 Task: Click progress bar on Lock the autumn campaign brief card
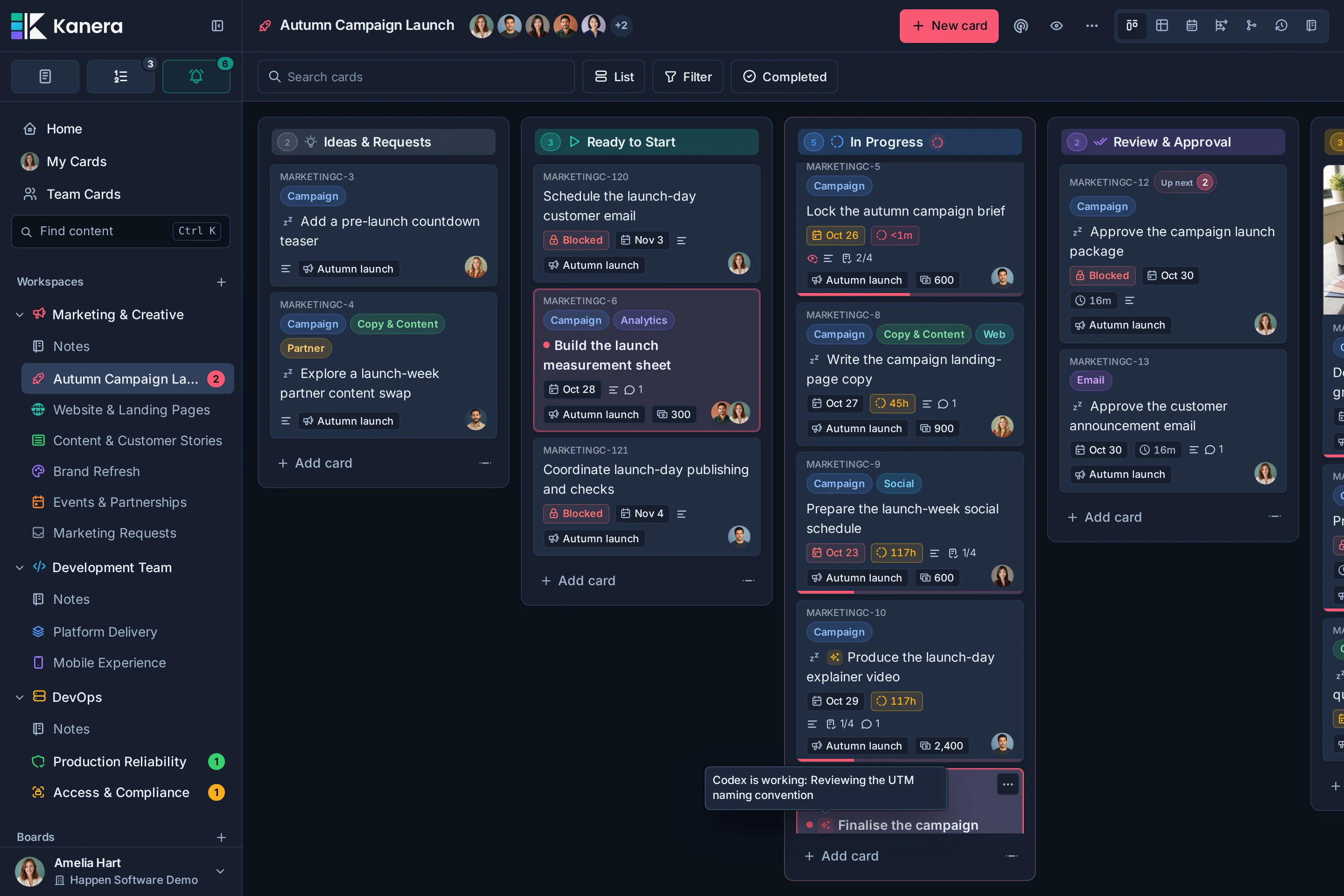pos(909,294)
